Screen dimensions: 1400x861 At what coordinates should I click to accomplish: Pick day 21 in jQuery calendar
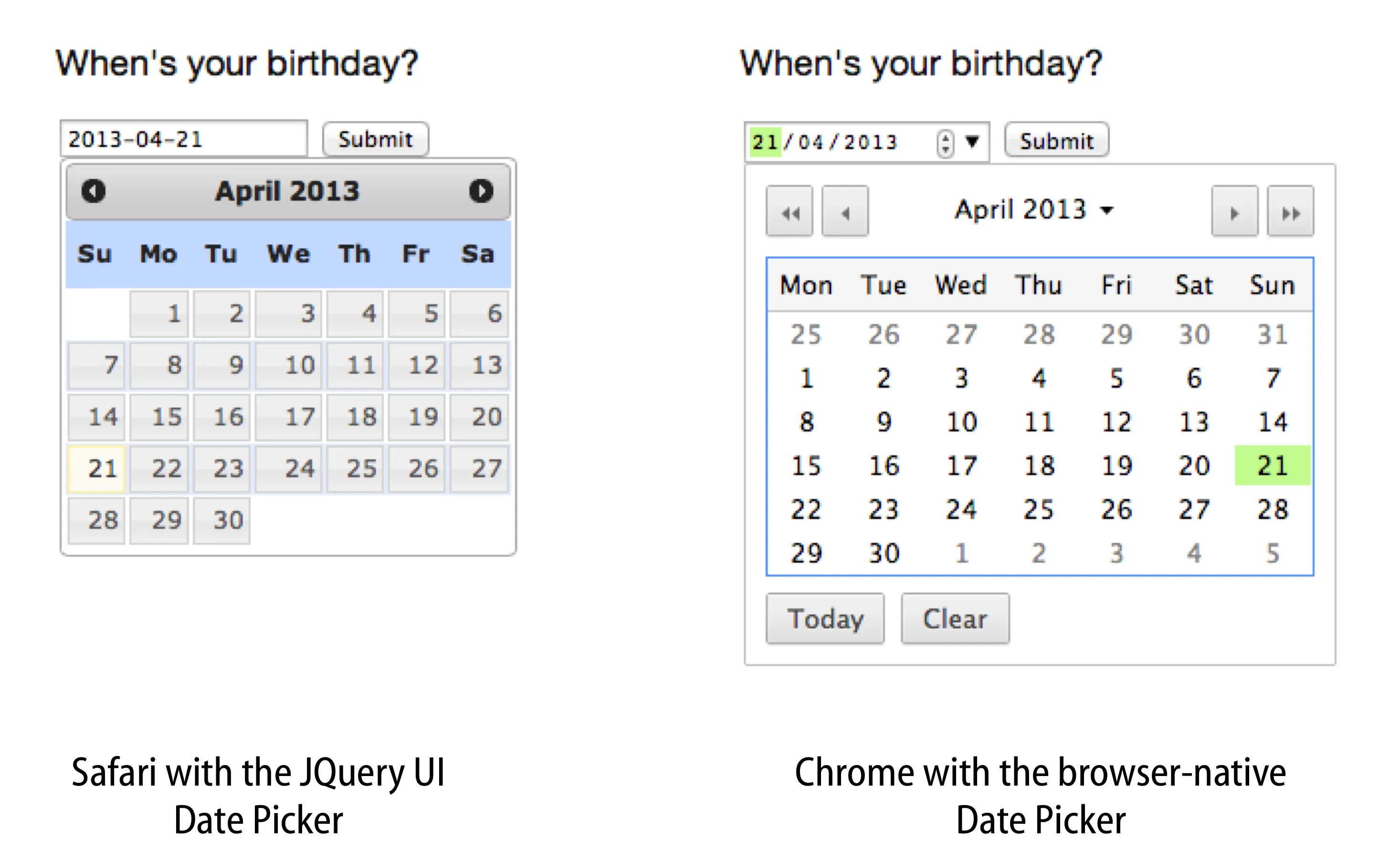click(97, 469)
